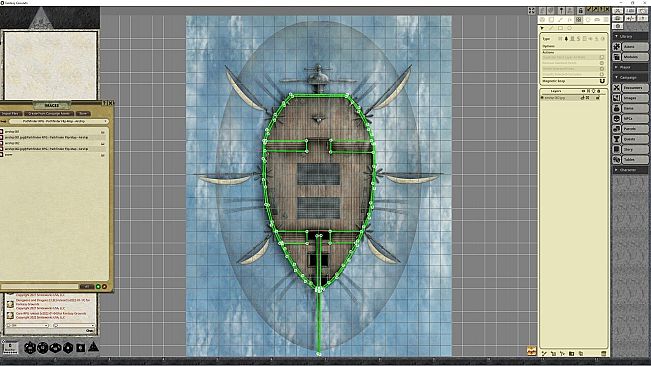Click the edit list button beside green add
The image size is (651, 366).
104,286
